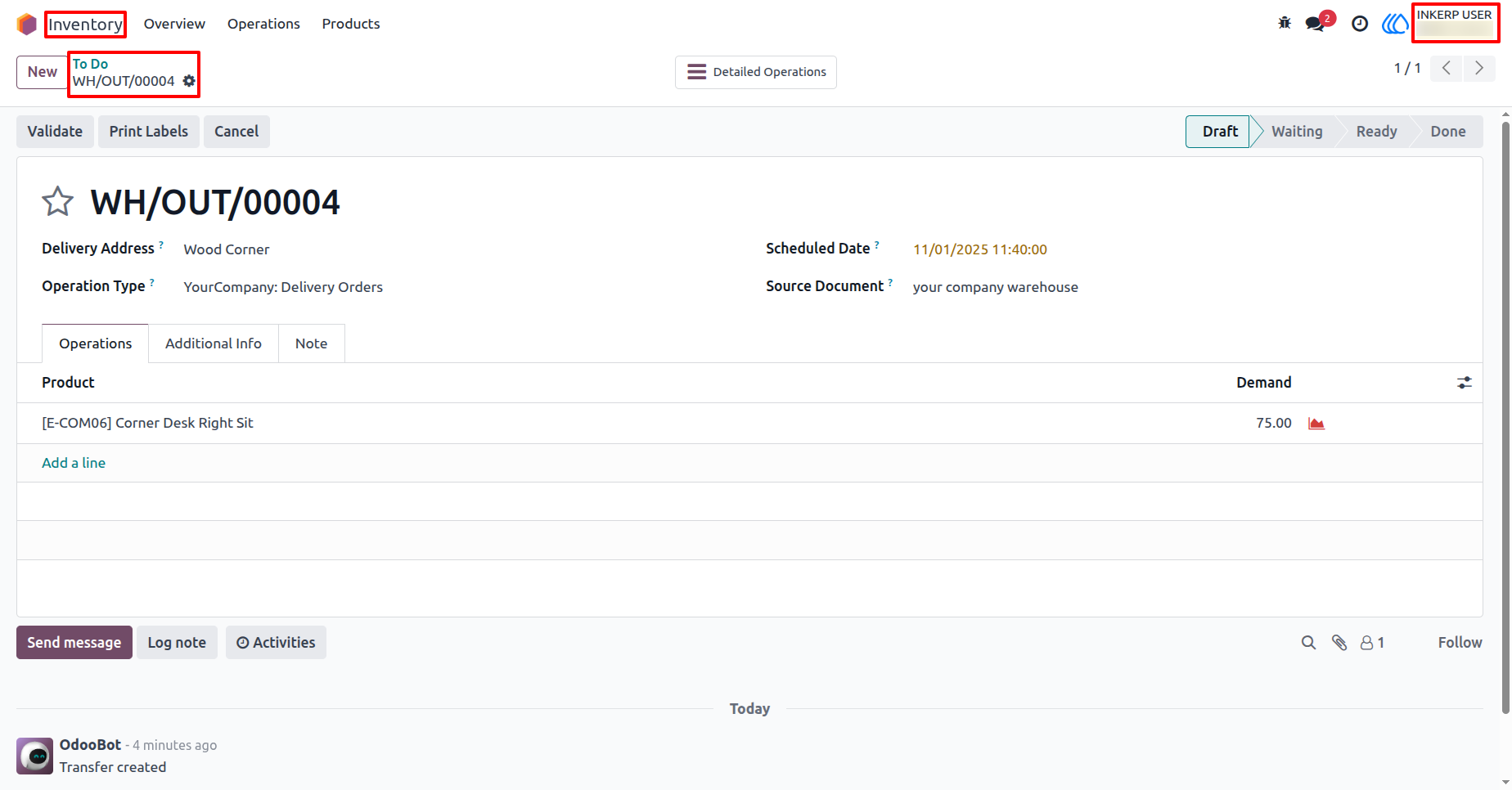
Task: Sort by Product column header
Action: 68,383
